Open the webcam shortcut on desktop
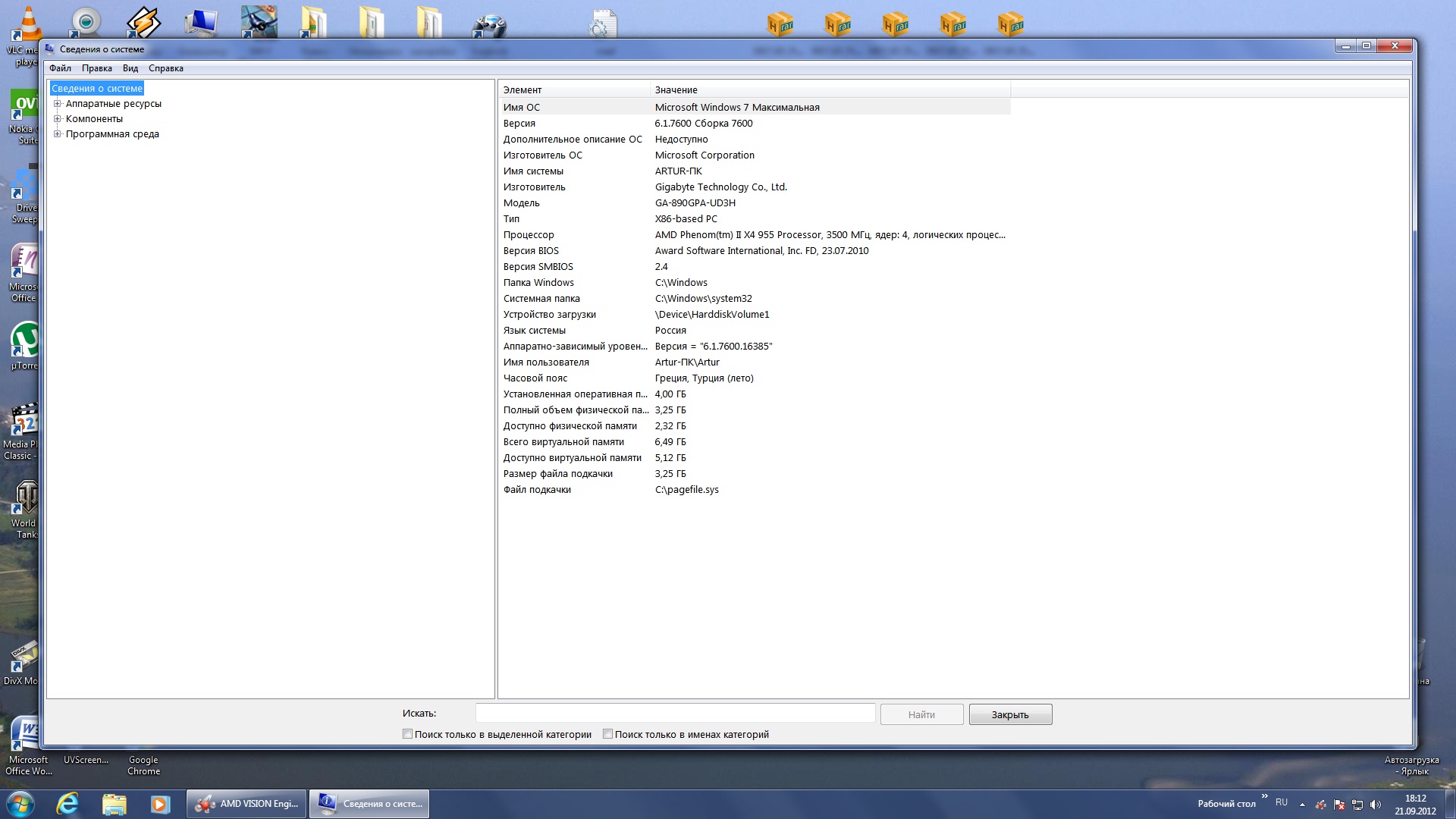 [86, 21]
